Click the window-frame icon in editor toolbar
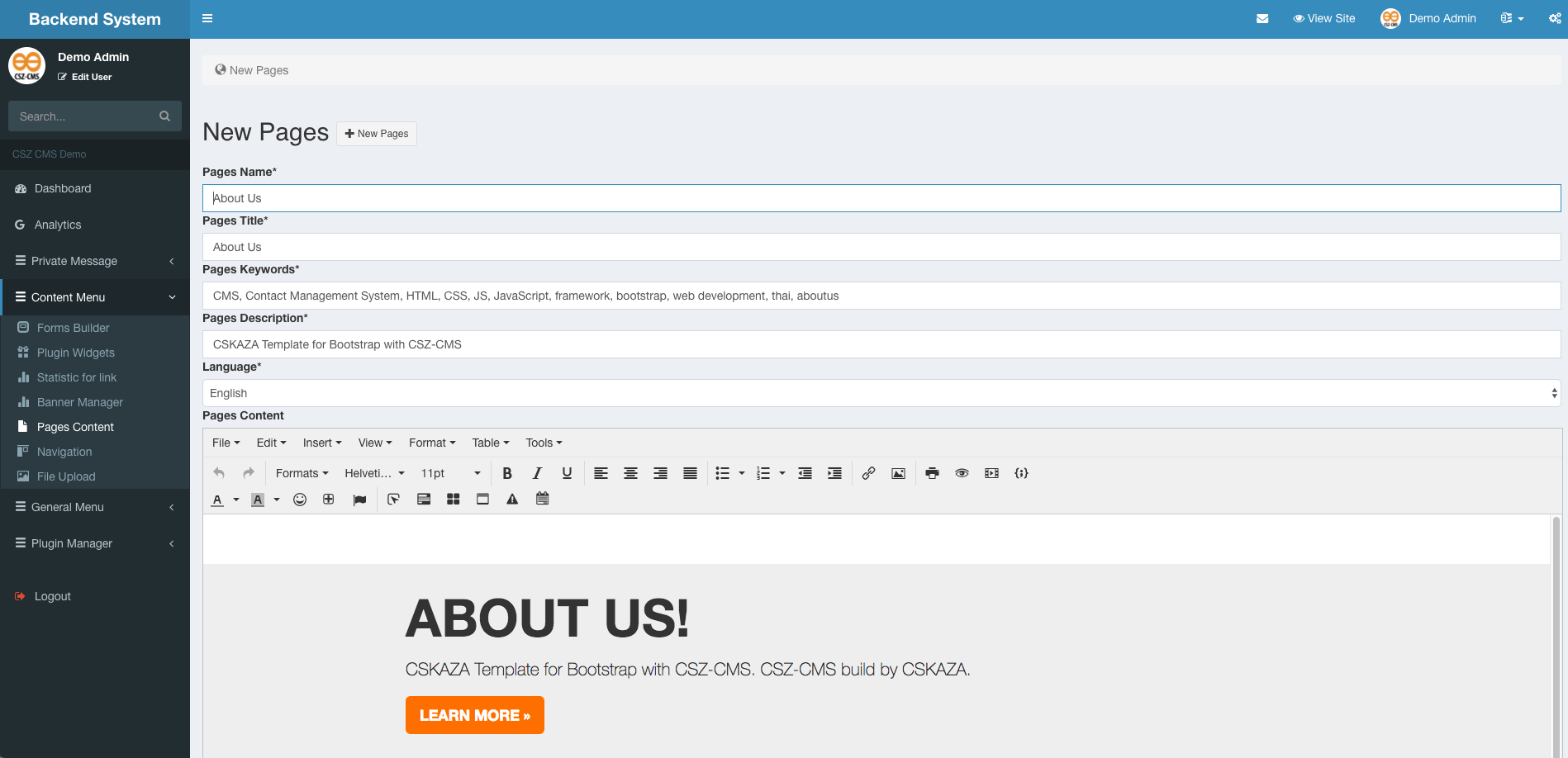1568x758 pixels. click(x=482, y=500)
